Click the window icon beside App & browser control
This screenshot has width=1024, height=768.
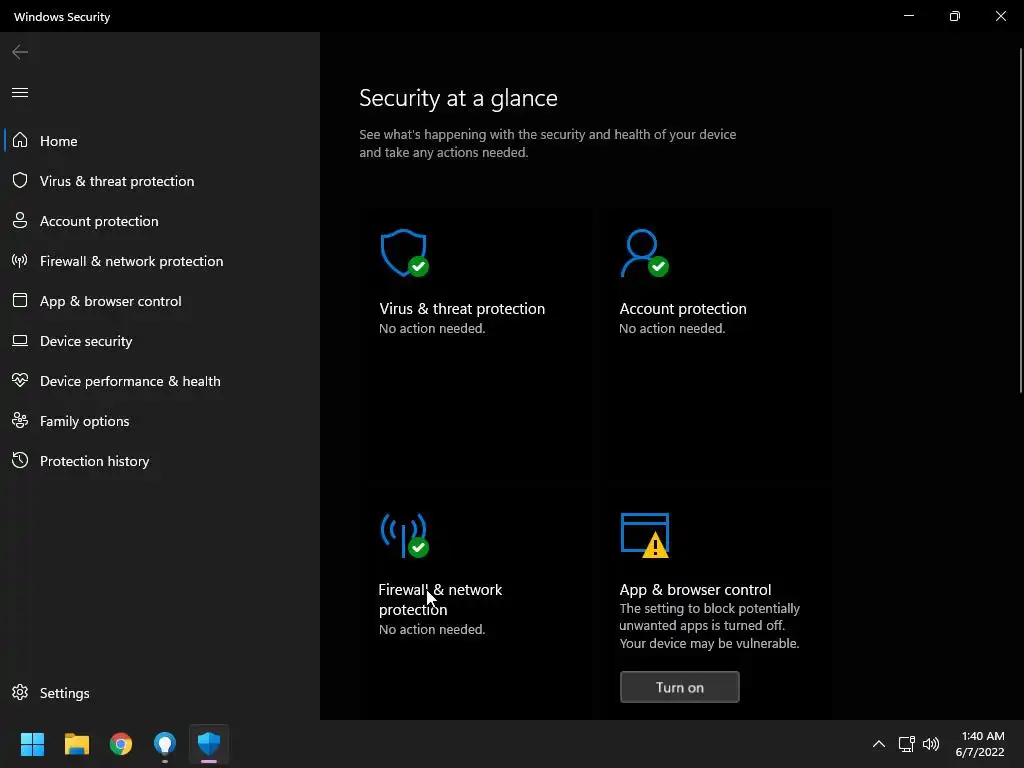click(20, 300)
